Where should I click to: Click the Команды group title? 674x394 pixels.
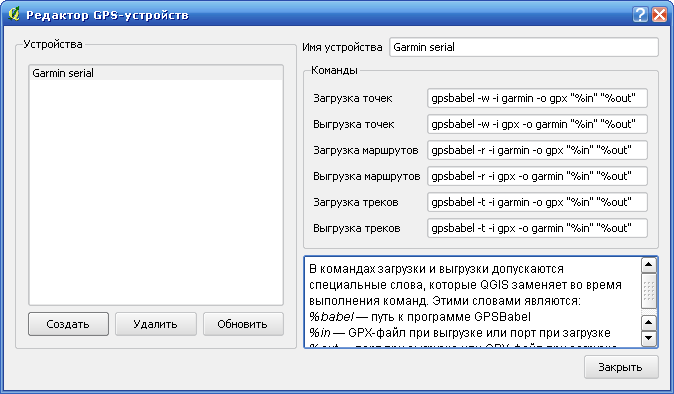coord(334,70)
